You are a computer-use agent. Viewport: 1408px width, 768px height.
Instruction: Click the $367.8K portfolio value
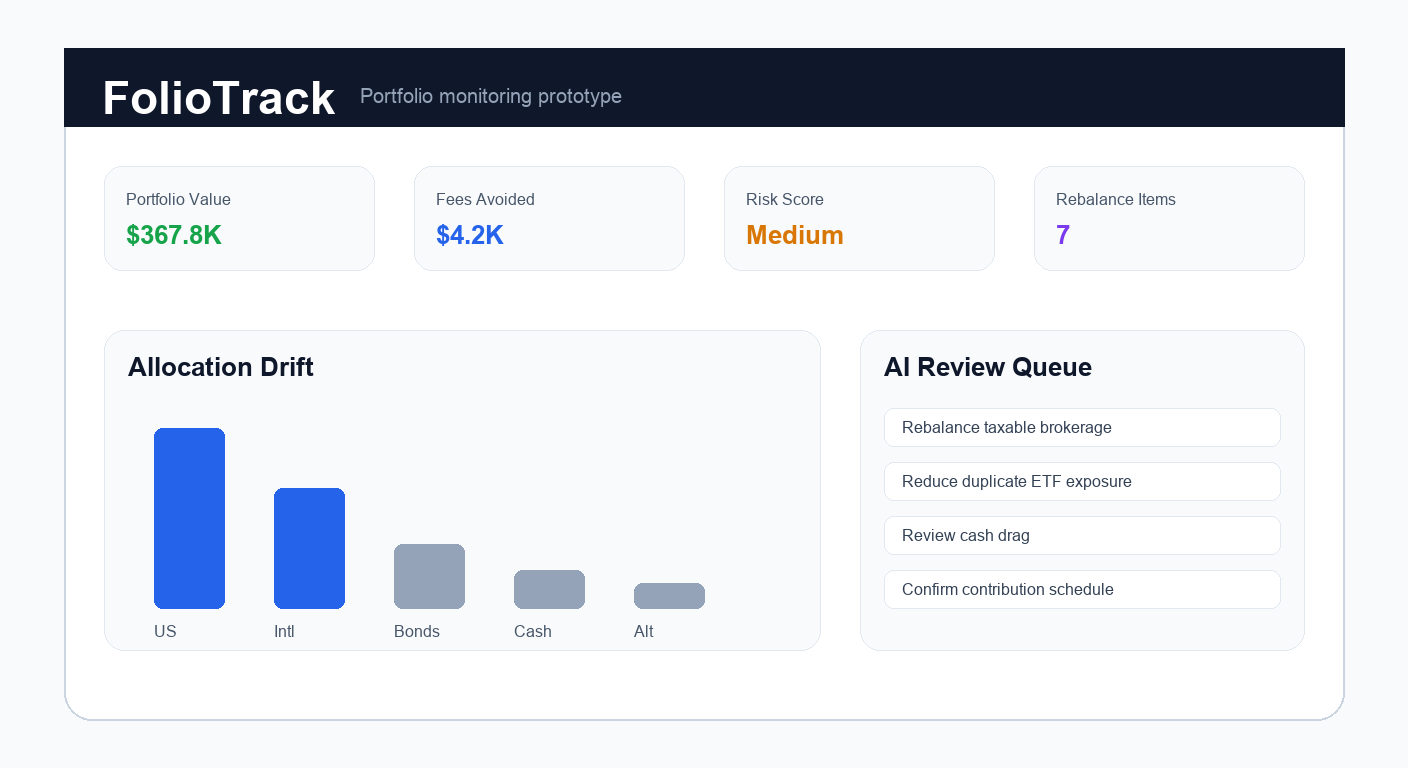pos(174,235)
